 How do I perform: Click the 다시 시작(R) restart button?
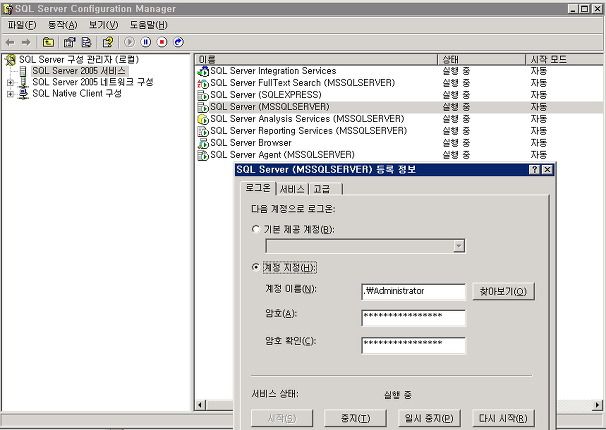(x=503, y=418)
